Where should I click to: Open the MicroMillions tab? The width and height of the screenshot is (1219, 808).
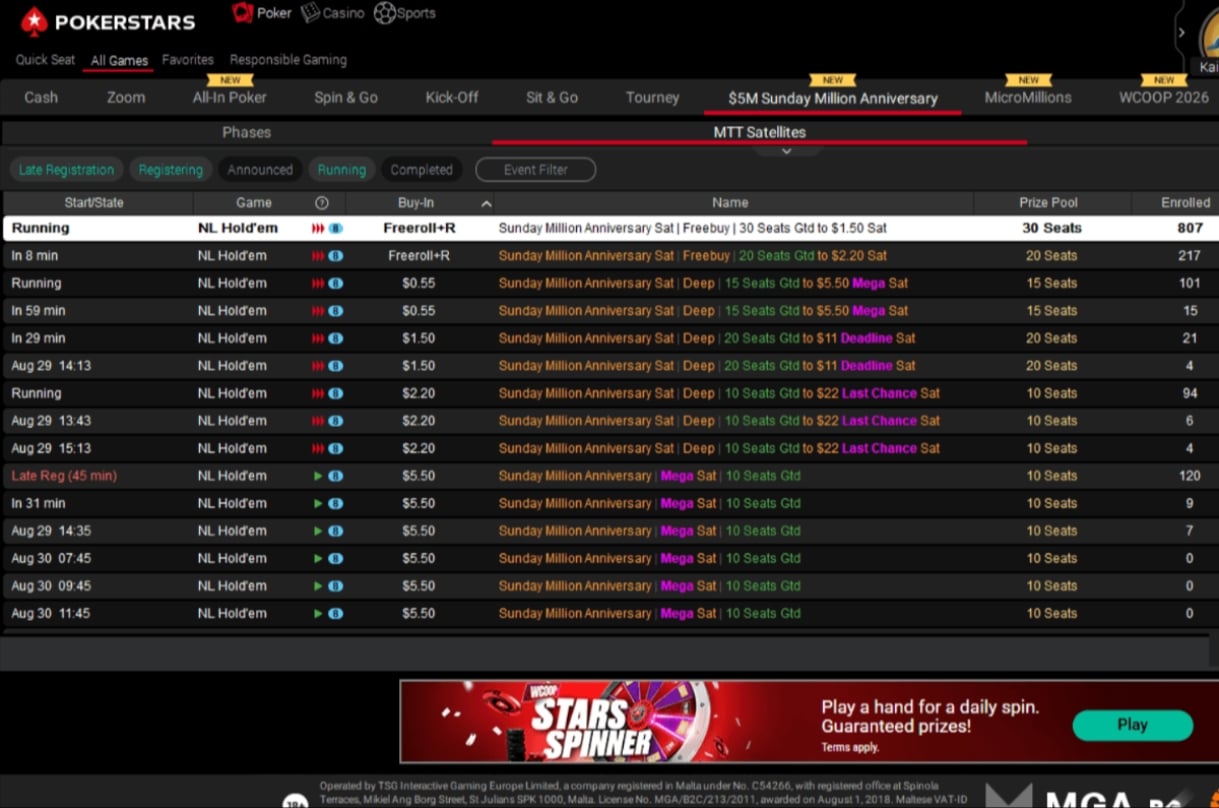tap(1028, 97)
